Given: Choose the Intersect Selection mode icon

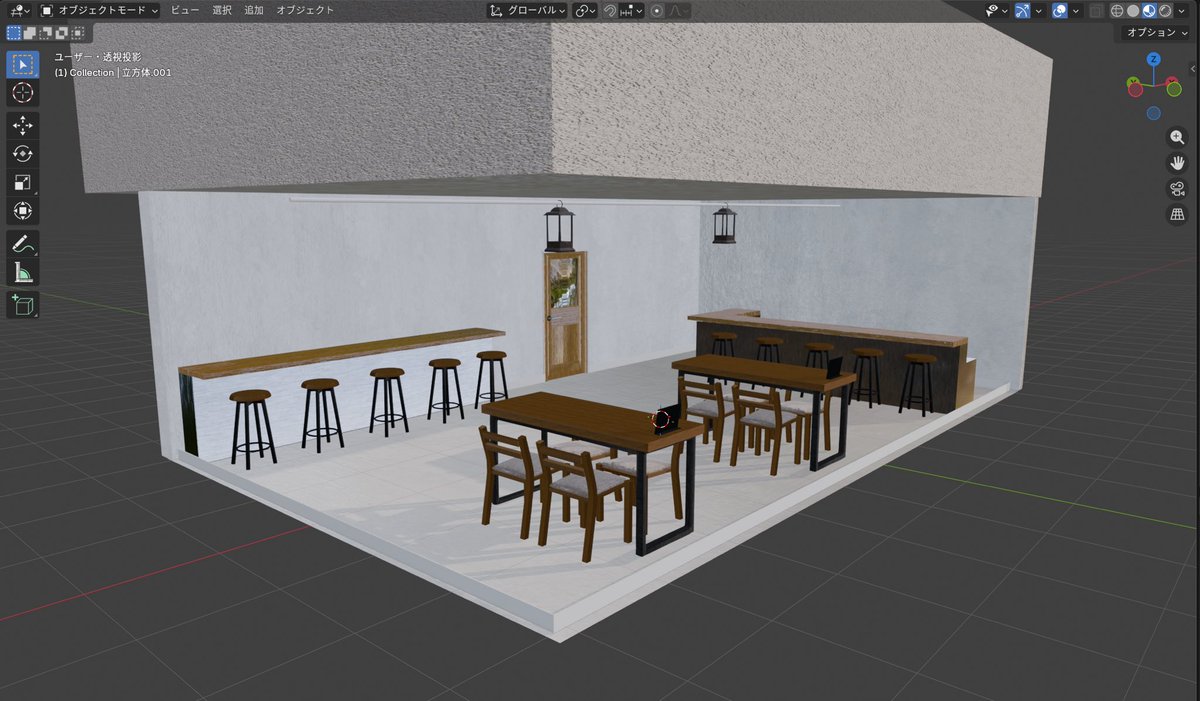Looking at the screenshot, I should pyautogui.click(x=78, y=33).
